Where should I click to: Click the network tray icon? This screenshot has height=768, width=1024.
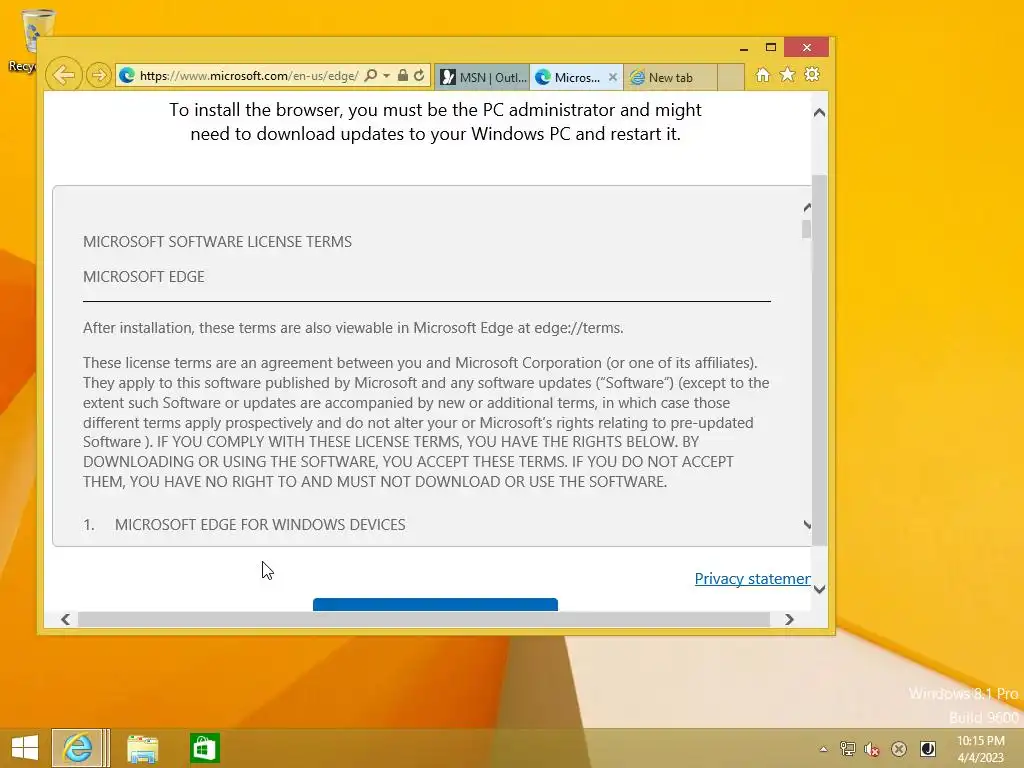(848, 749)
